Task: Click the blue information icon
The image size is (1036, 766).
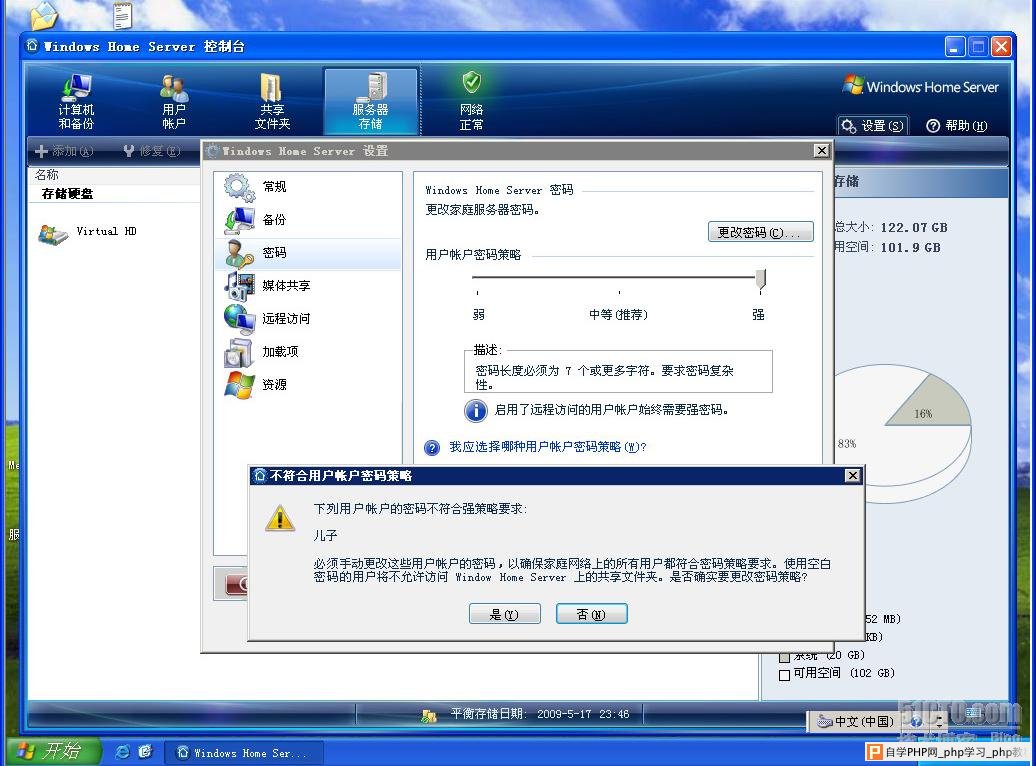Action: tap(476, 410)
